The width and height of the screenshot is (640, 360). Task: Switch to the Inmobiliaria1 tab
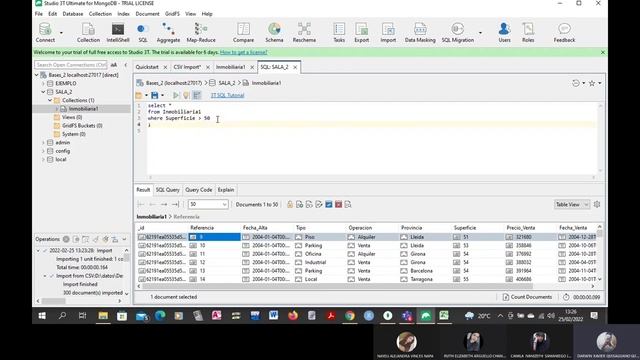pyautogui.click(x=231, y=67)
